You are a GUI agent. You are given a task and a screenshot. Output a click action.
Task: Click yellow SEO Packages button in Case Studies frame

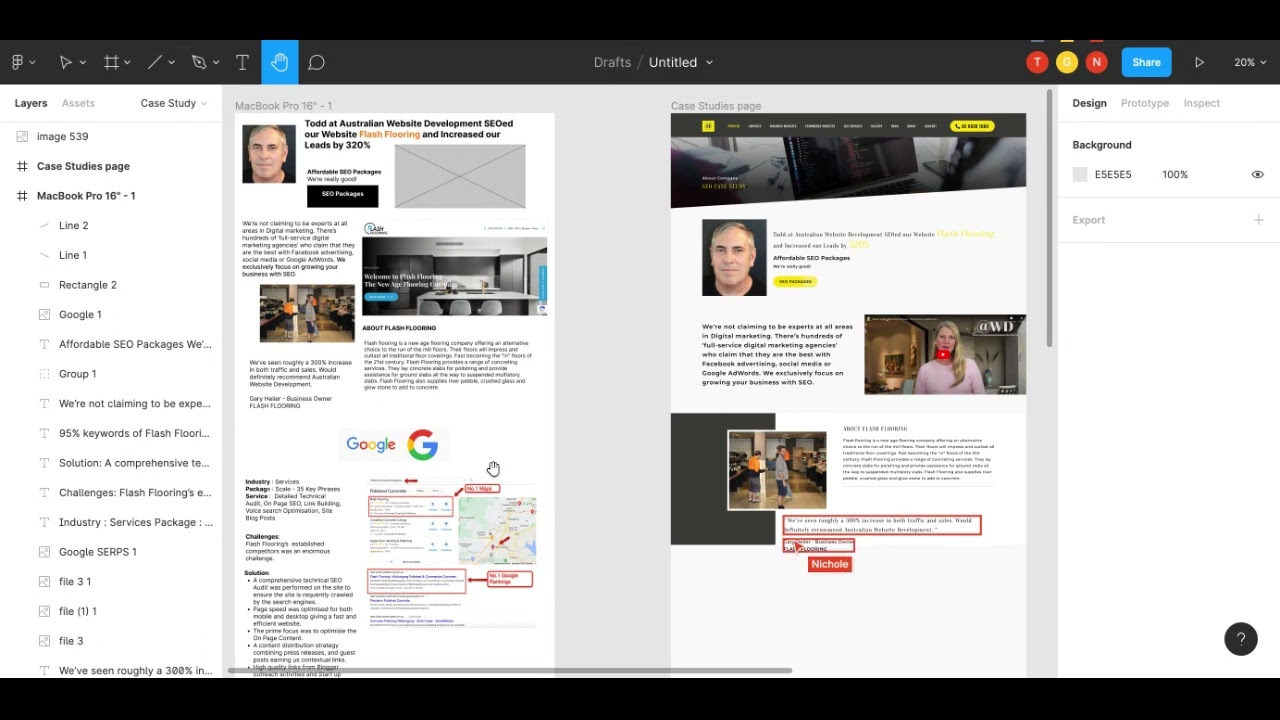point(795,282)
